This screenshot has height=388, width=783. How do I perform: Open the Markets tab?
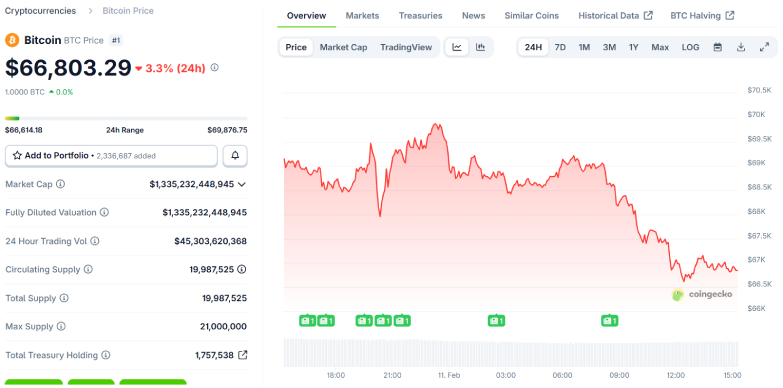coord(363,15)
